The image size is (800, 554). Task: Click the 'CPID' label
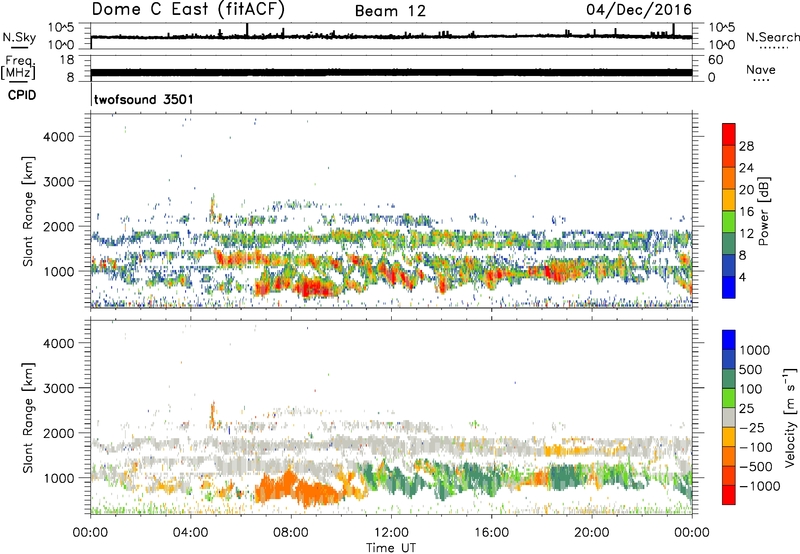pos(22,95)
